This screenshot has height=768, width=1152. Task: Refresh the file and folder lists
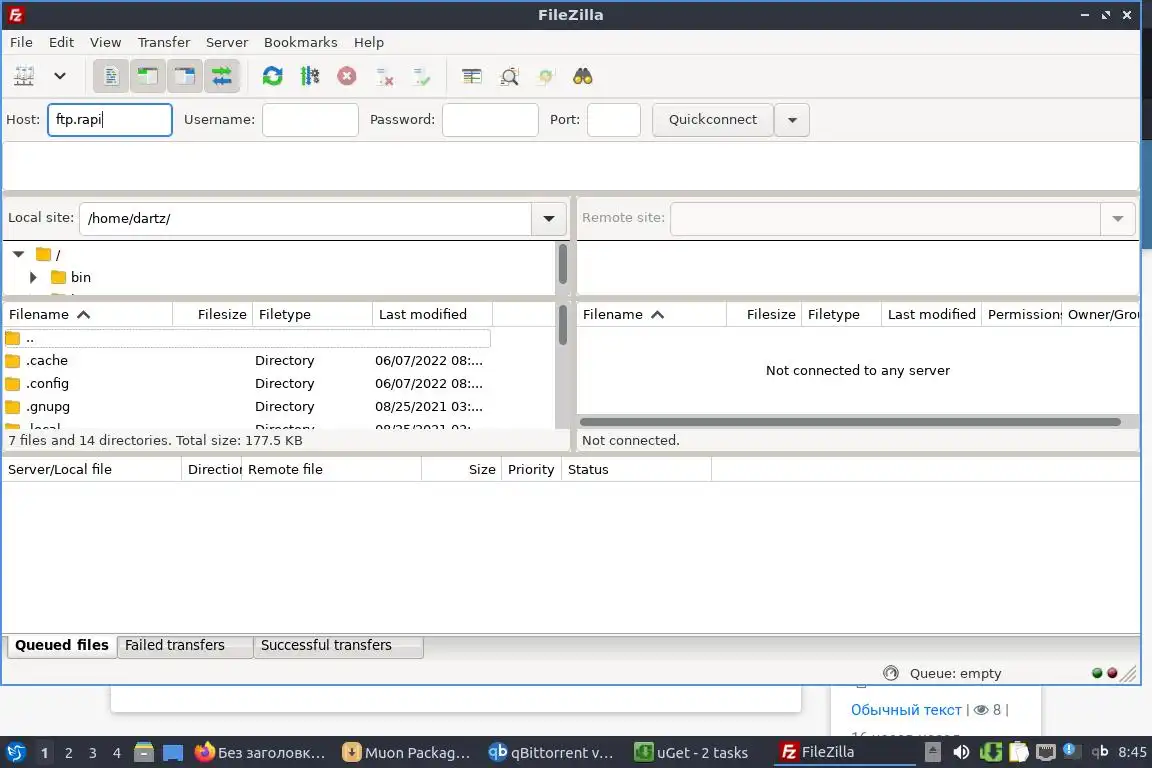(x=273, y=76)
